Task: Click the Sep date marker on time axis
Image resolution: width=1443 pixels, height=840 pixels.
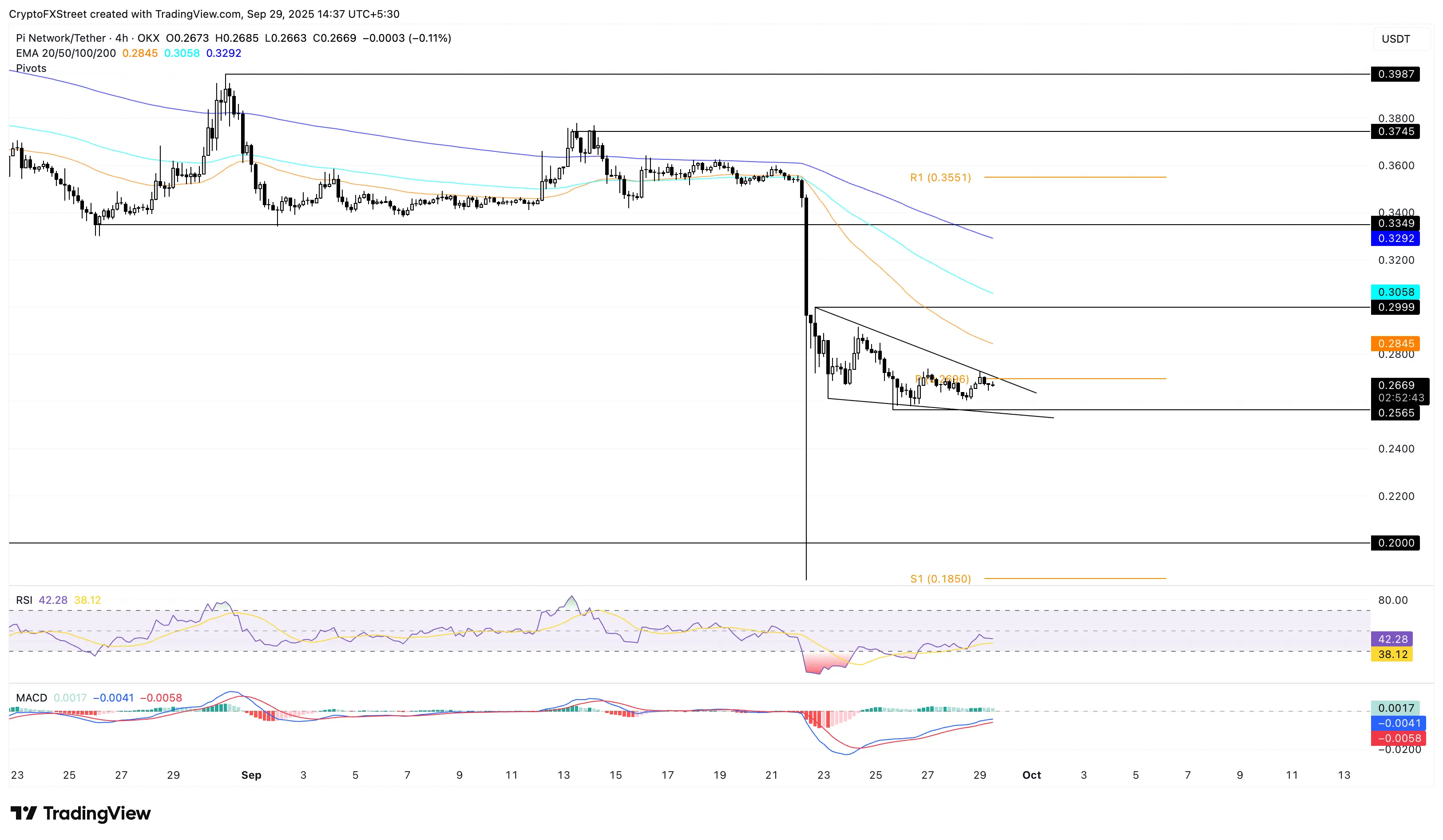Action: pos(251,775)
